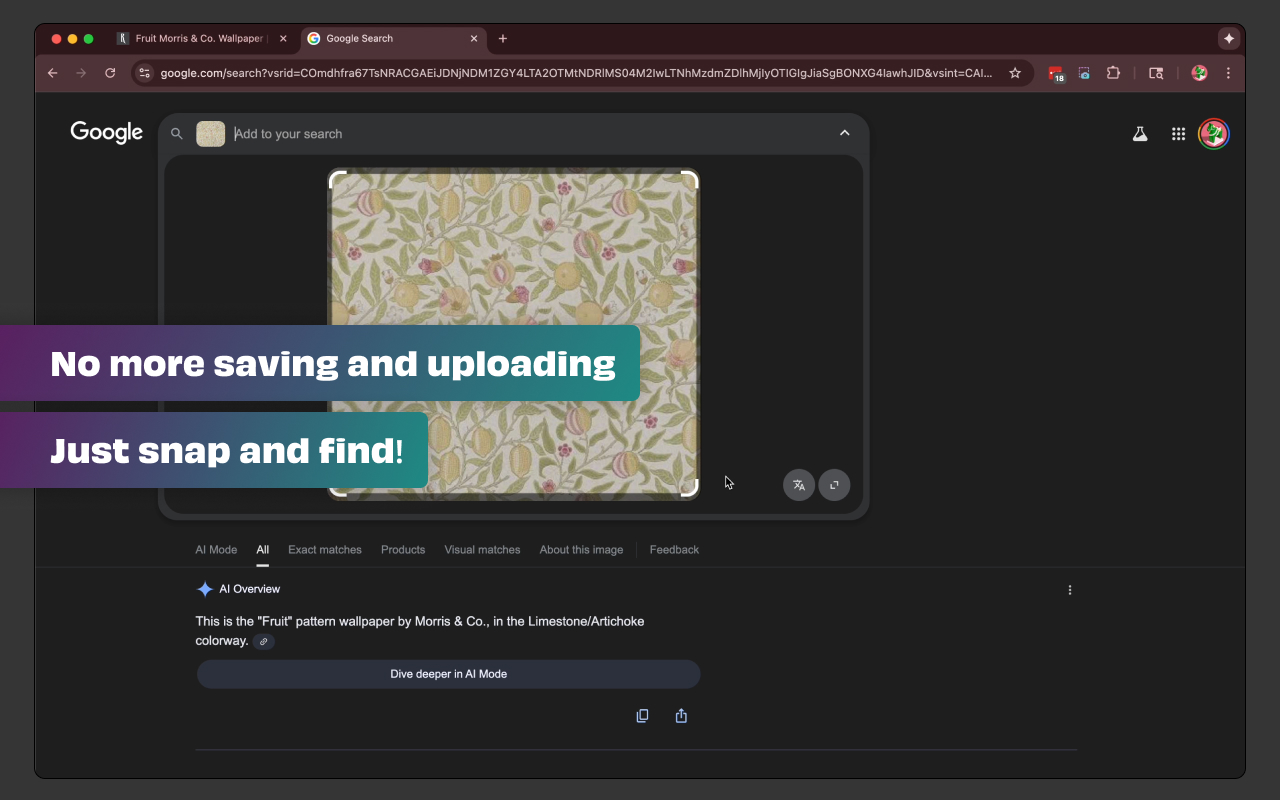1280x800 pixels.
Task: Open a new browser tab
Action: click(503, 38)
